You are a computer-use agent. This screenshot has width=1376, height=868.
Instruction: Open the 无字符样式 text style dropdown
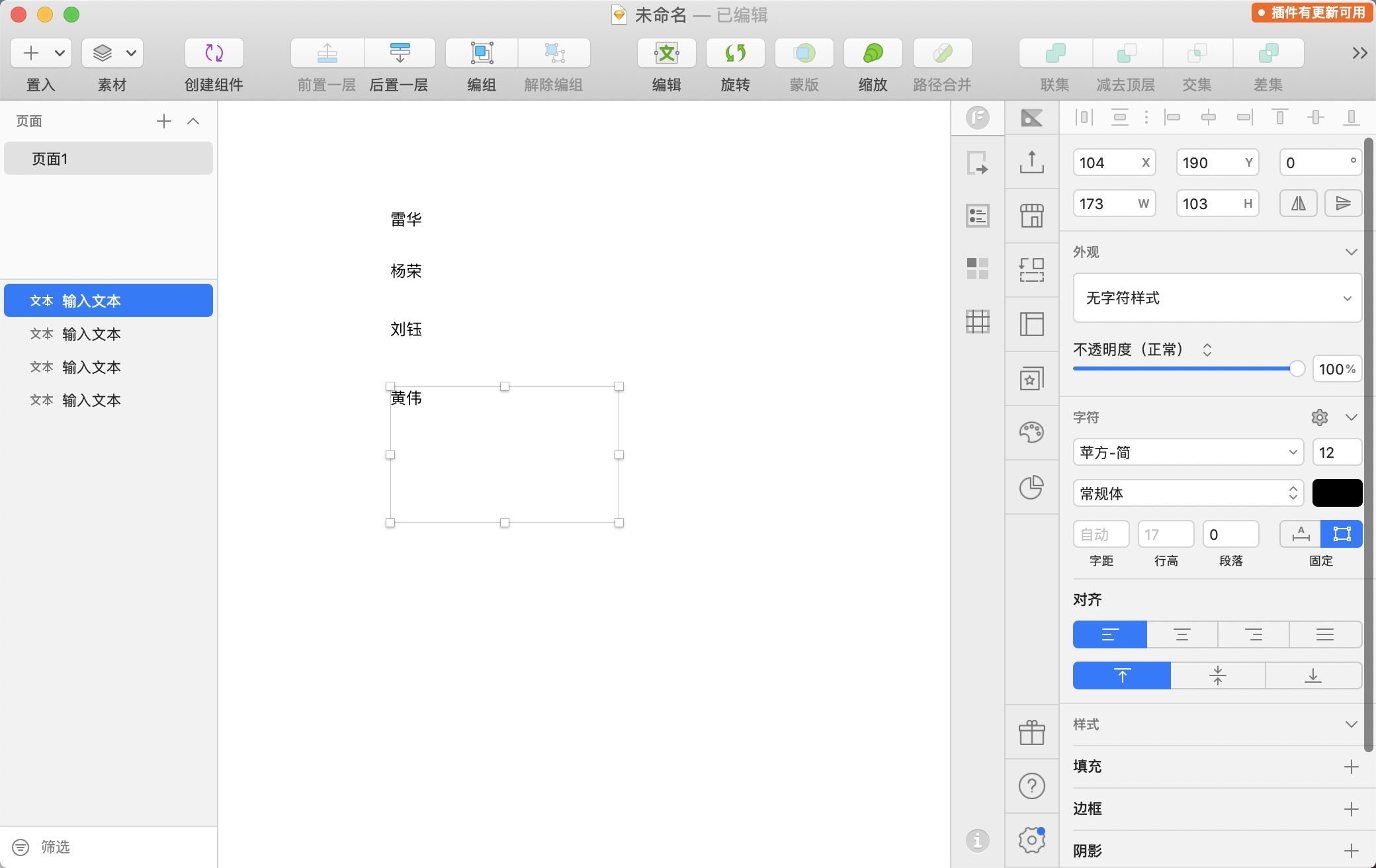1217,298
